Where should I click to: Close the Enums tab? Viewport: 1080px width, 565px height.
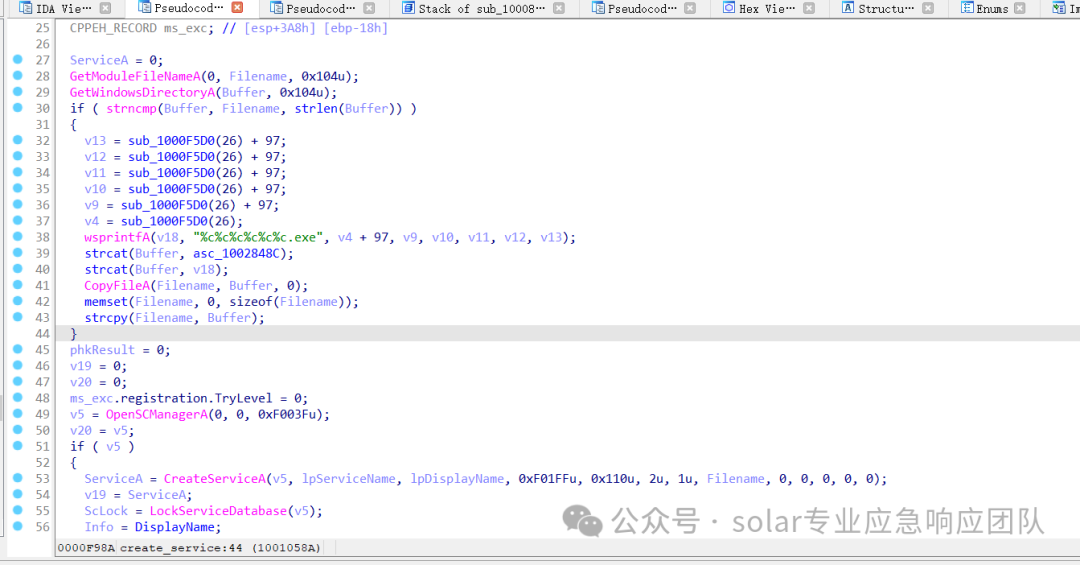[x=1020, y=8]
